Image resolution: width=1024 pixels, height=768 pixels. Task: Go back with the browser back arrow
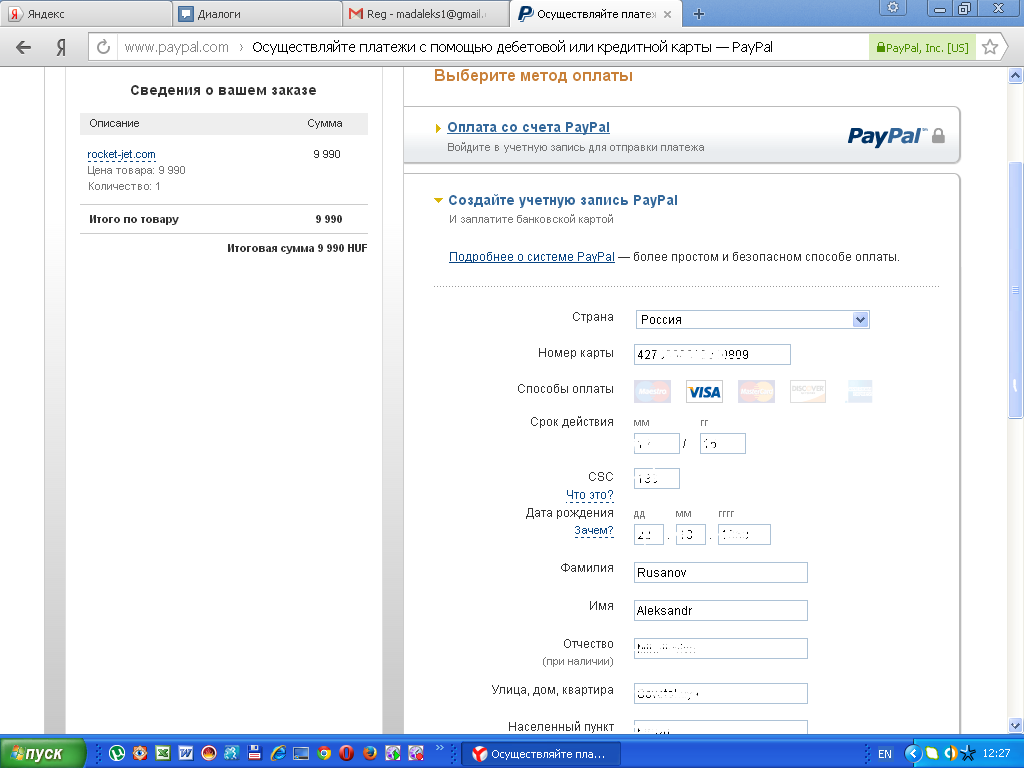(x=24, y=47)
